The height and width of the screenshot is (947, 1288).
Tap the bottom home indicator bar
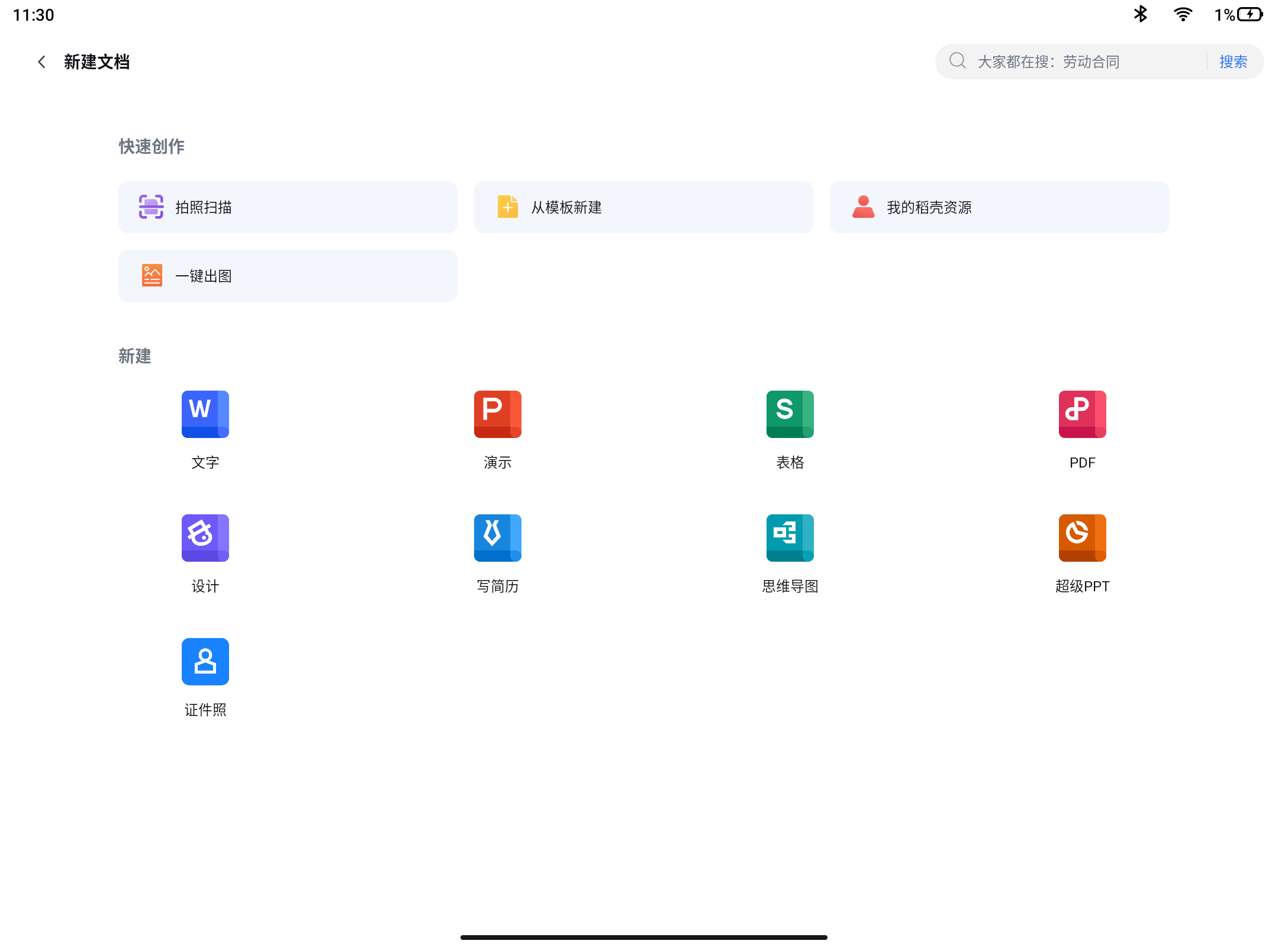click(643, 937)
